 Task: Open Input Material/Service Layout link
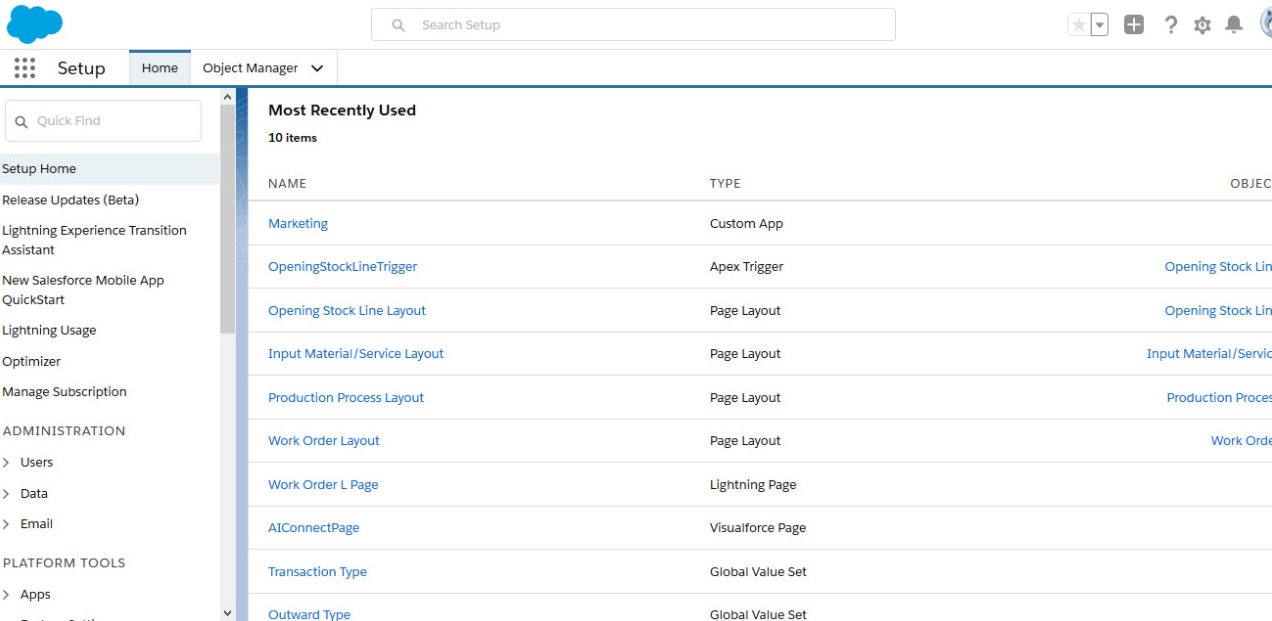tap(356, 354)
